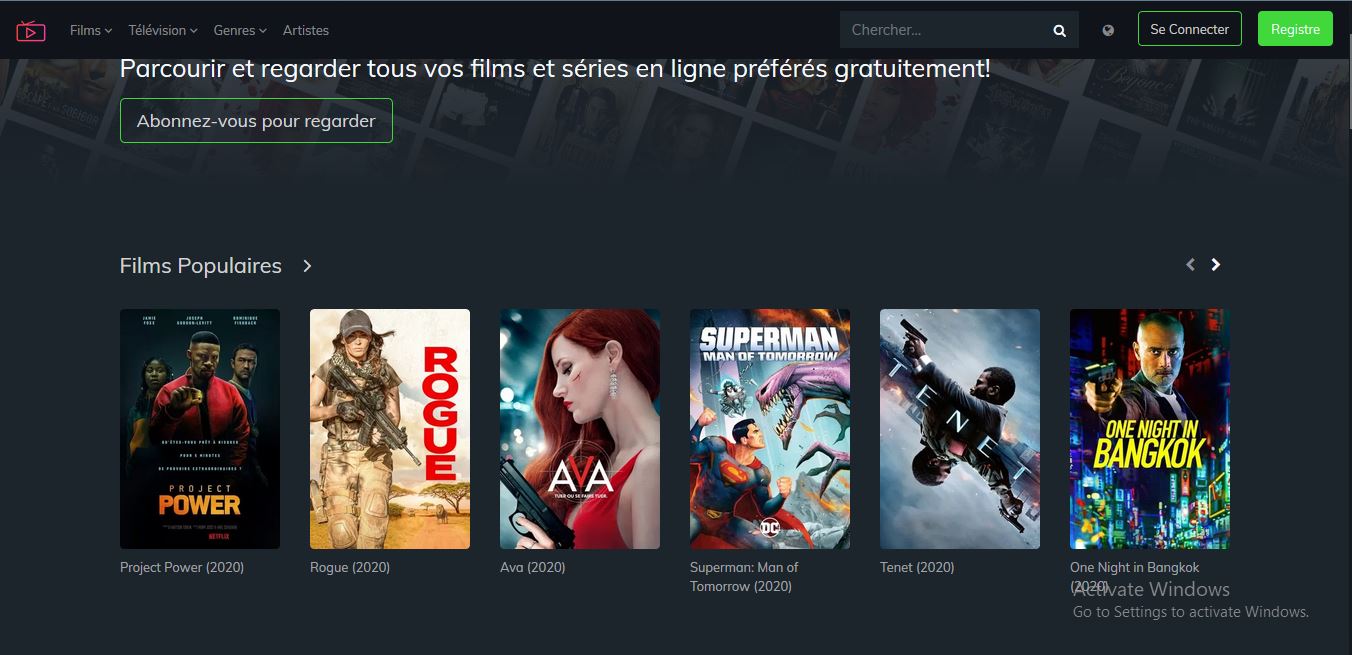Go to next popular films slide
Viewport: 1352px width, 655px height.
(x=1216, y=265)
